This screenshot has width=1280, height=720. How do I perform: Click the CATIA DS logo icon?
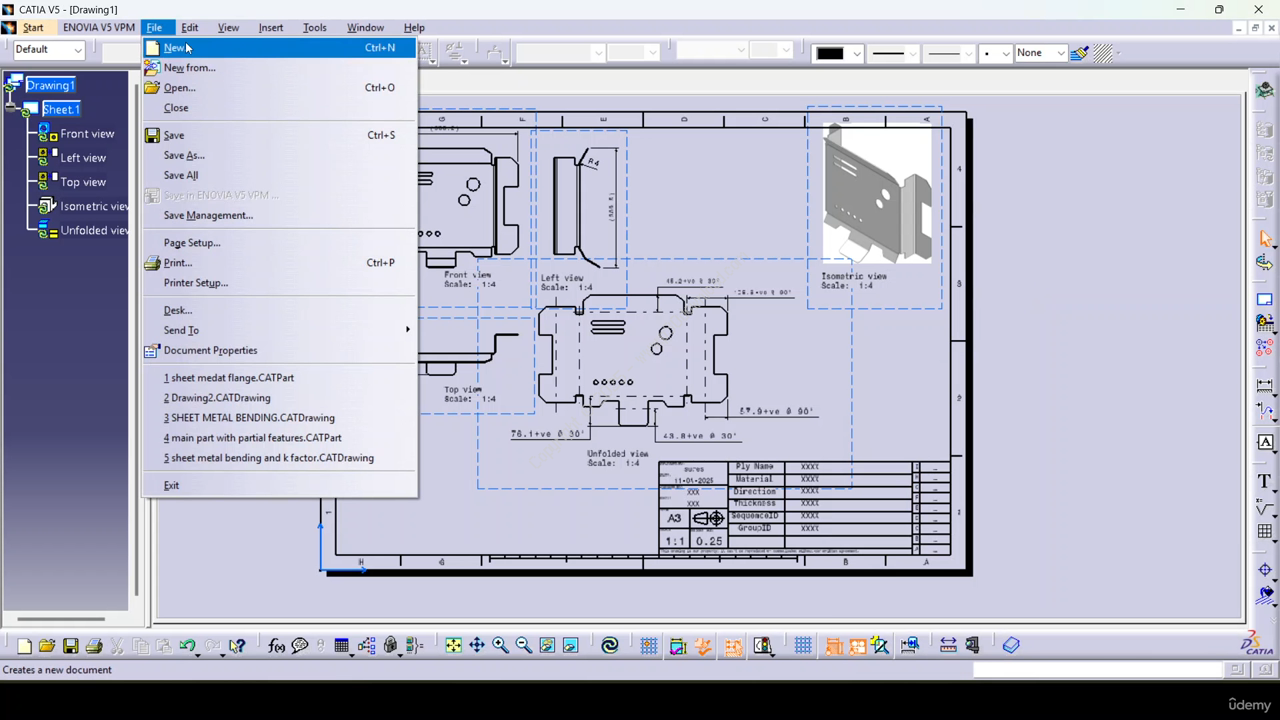coord(1257,643)
